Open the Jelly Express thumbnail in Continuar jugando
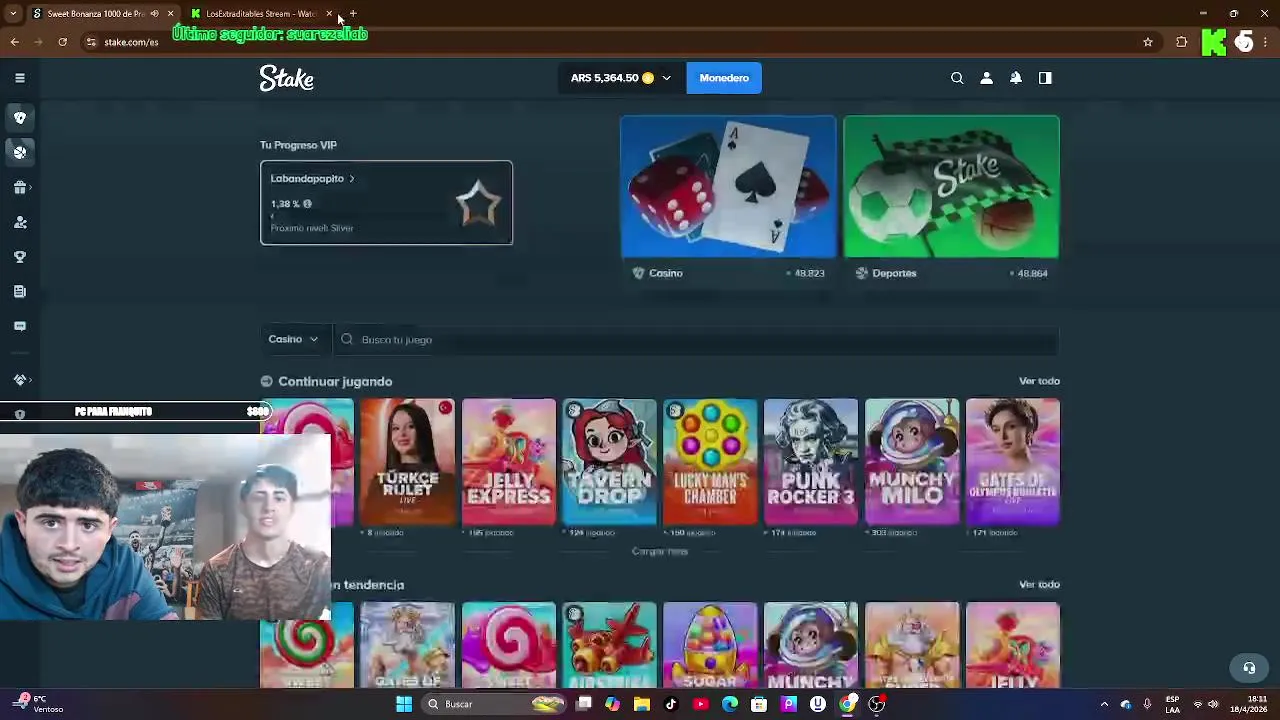1280x720 pixels. click(x=509, y=461)
